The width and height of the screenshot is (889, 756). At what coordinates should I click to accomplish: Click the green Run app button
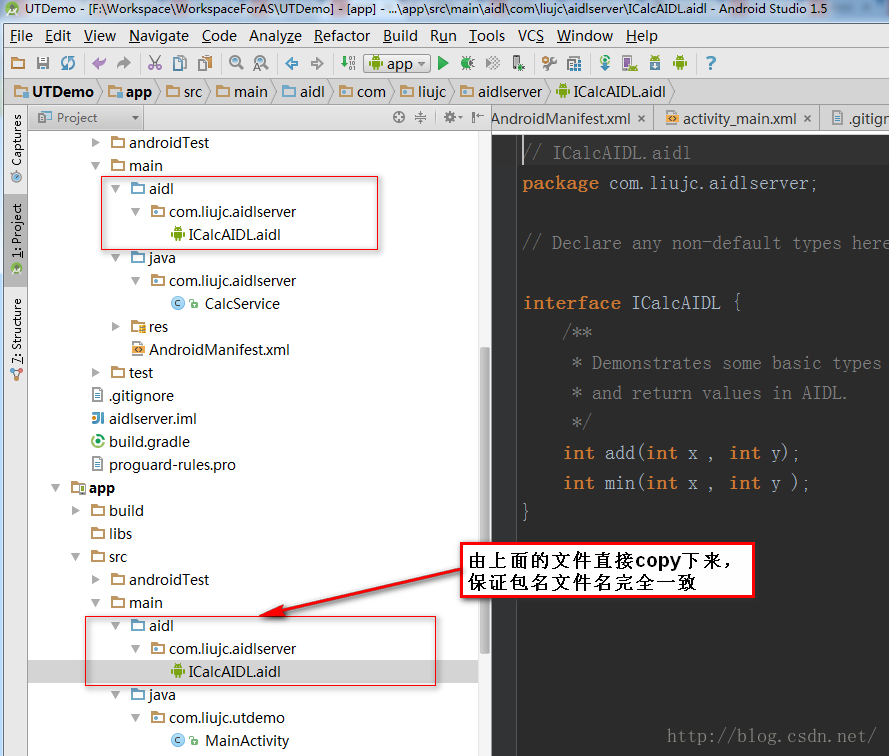coord(443,63)
